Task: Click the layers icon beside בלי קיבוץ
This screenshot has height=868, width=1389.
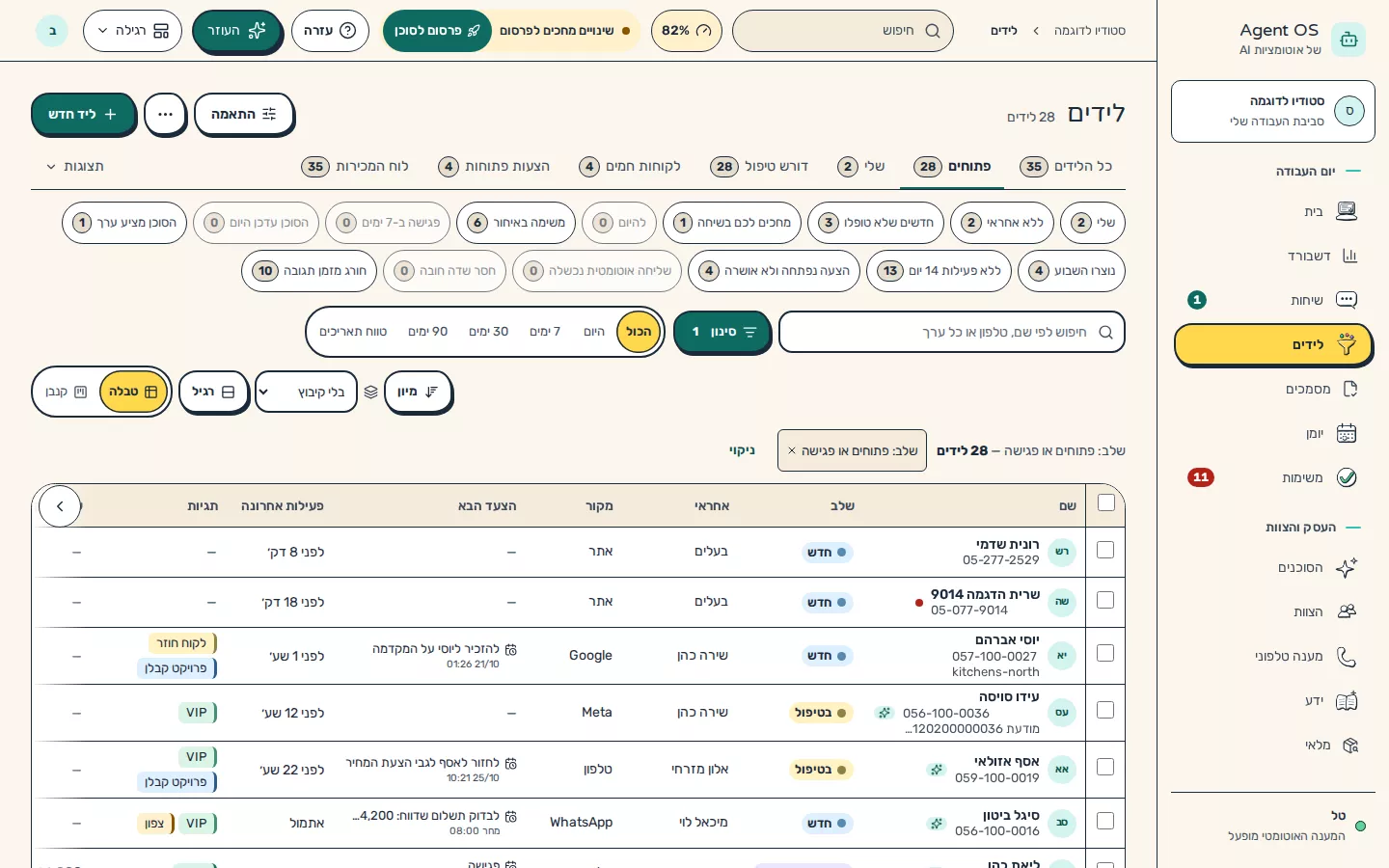Action: click(x=370, y=392)
